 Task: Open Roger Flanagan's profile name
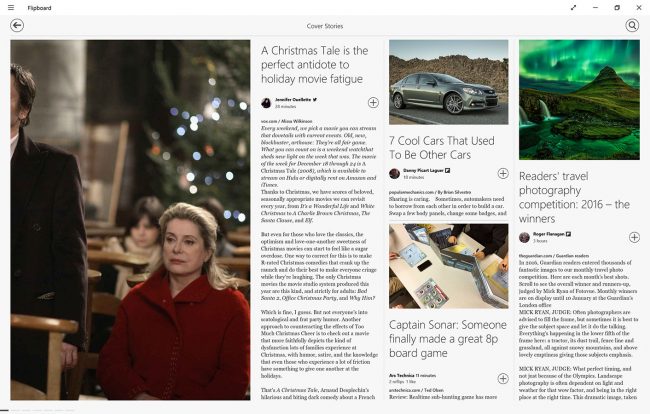(548, 234)
